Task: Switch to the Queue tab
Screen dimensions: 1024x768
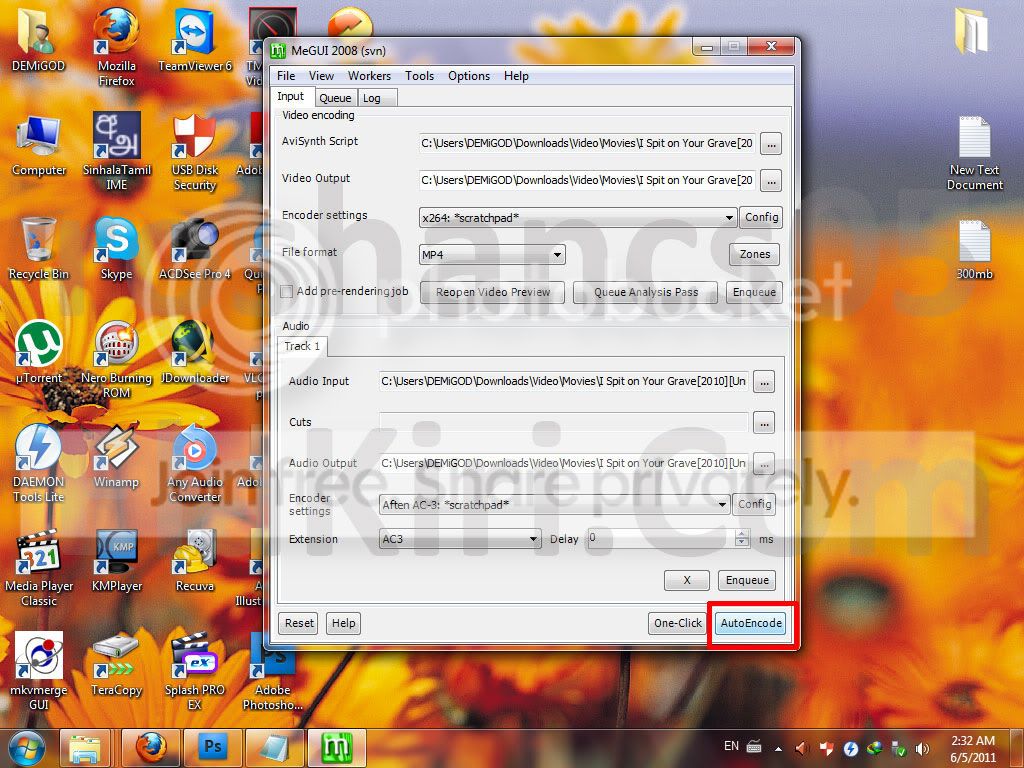Action: (x=336, y=98)
